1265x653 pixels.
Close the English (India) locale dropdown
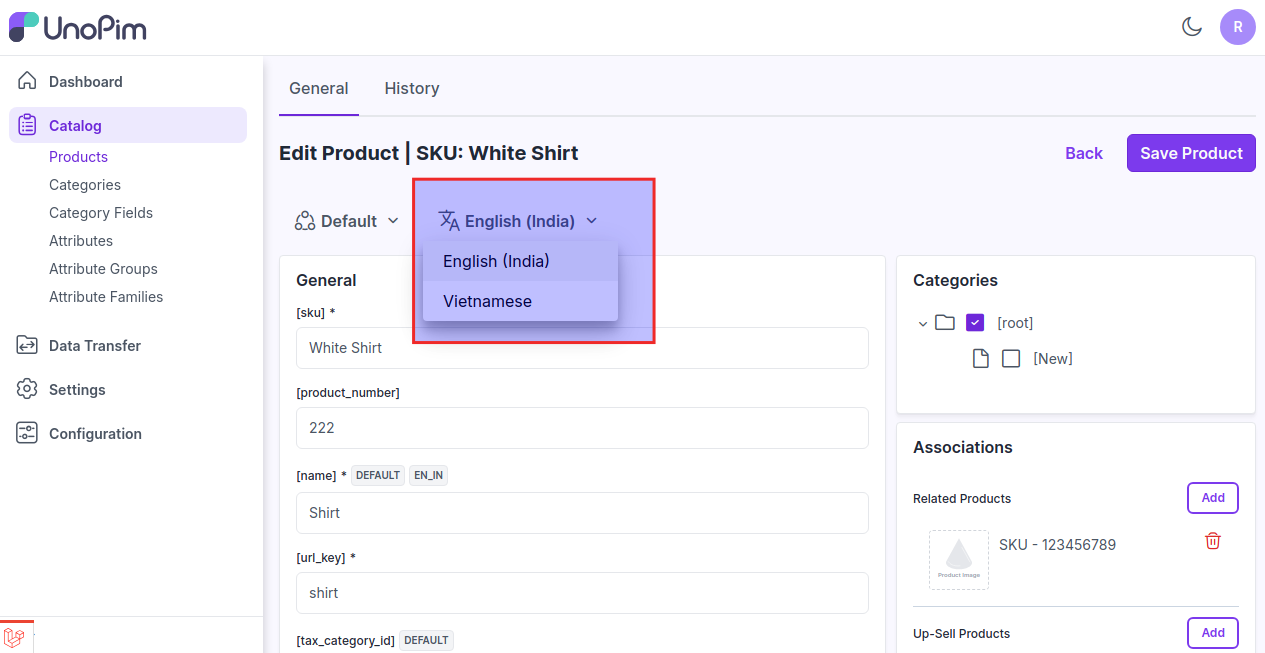click(x=518, y=221)
